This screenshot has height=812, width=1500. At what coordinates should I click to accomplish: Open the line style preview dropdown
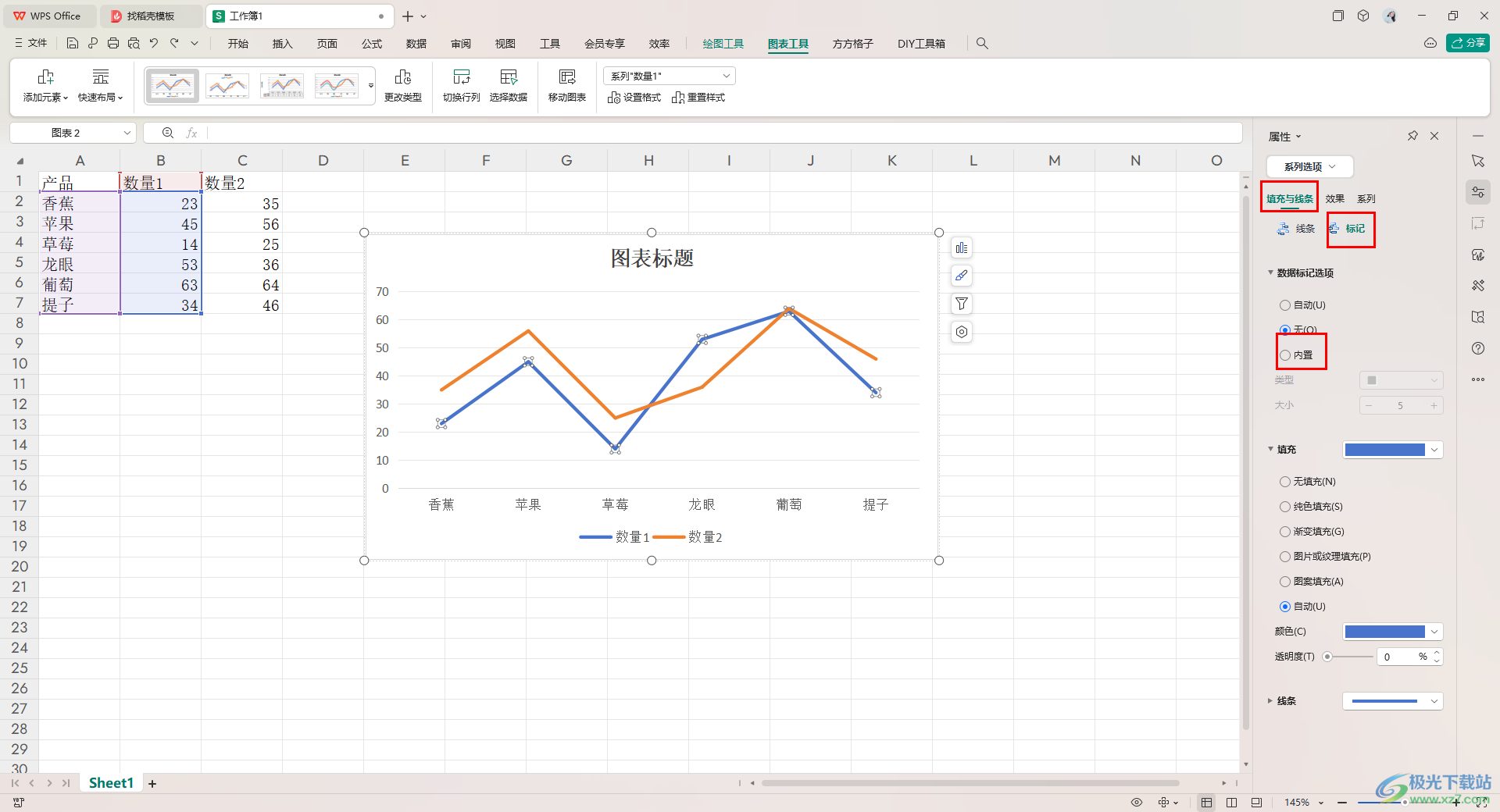1392,701
